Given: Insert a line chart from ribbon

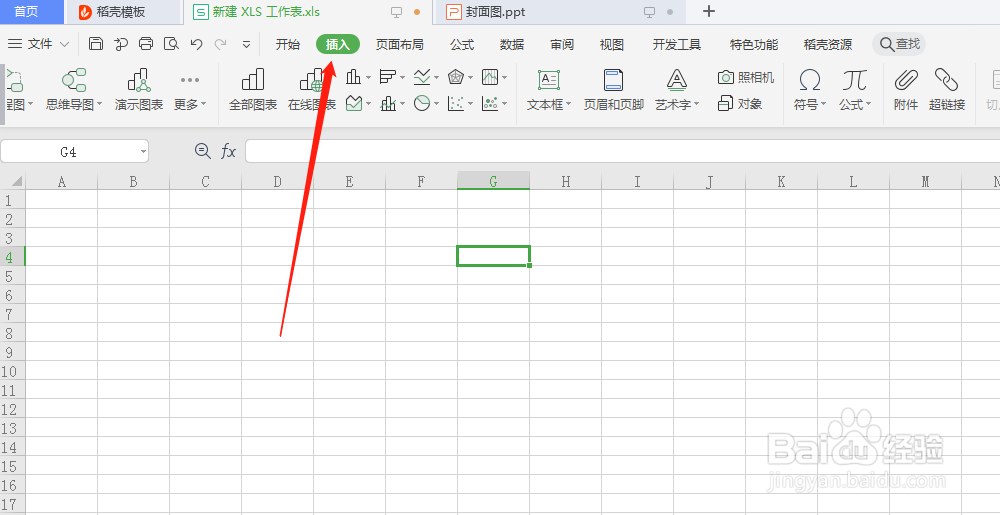Looking at the screenshot, I should [422, 78].
